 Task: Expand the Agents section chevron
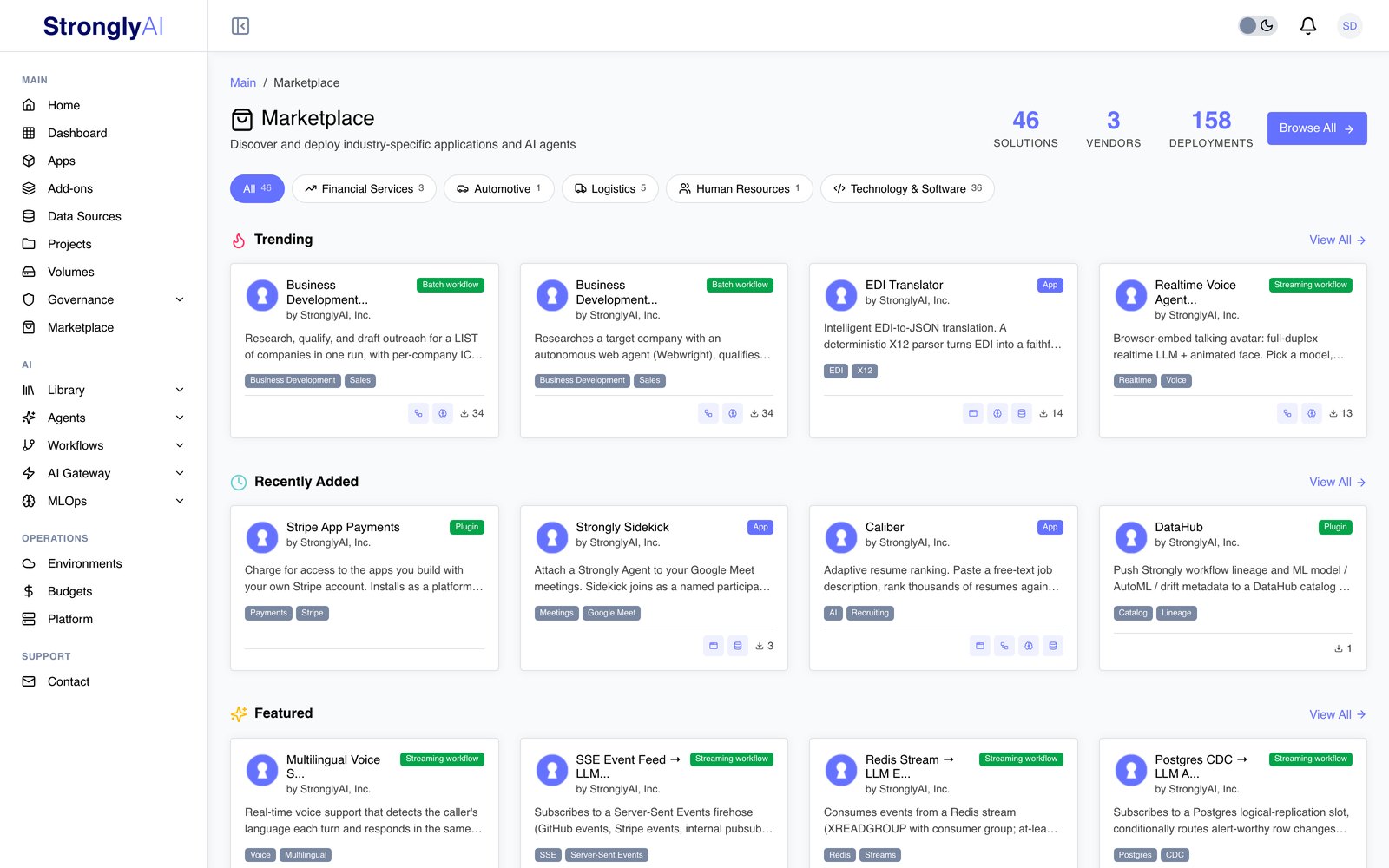[180, 418]
